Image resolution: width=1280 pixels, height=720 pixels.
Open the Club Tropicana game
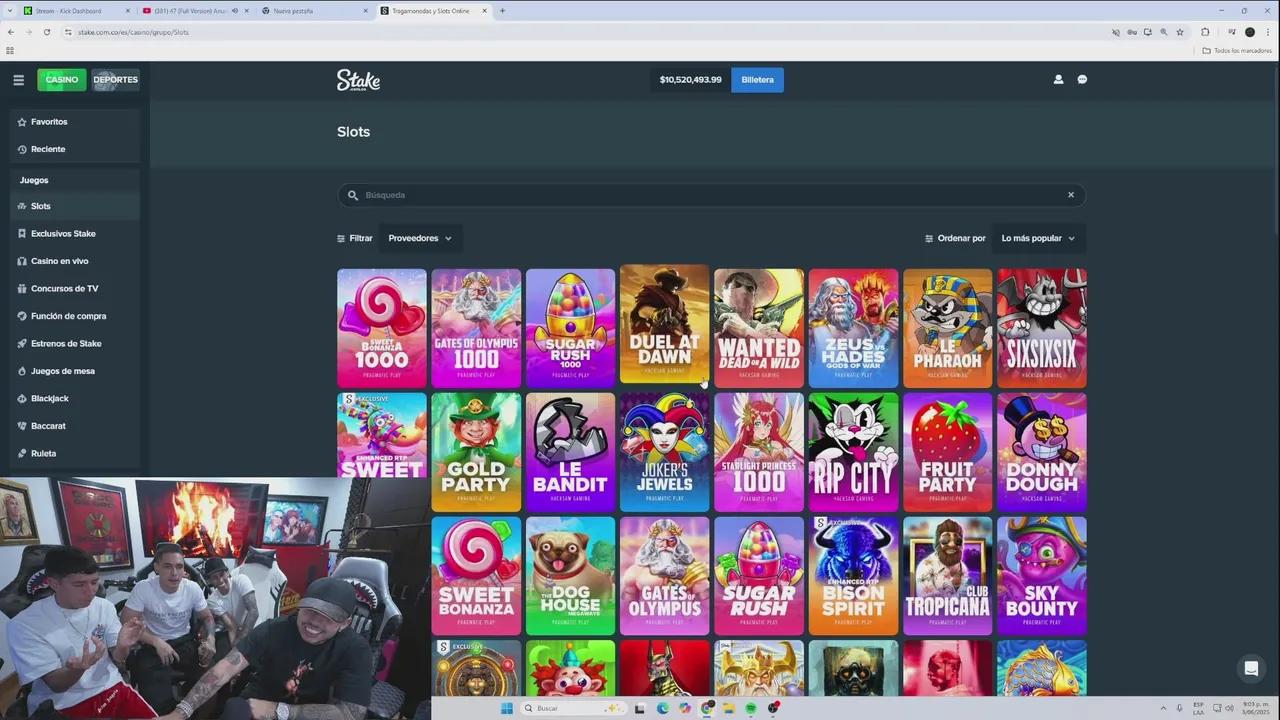(x=947, y=576)
